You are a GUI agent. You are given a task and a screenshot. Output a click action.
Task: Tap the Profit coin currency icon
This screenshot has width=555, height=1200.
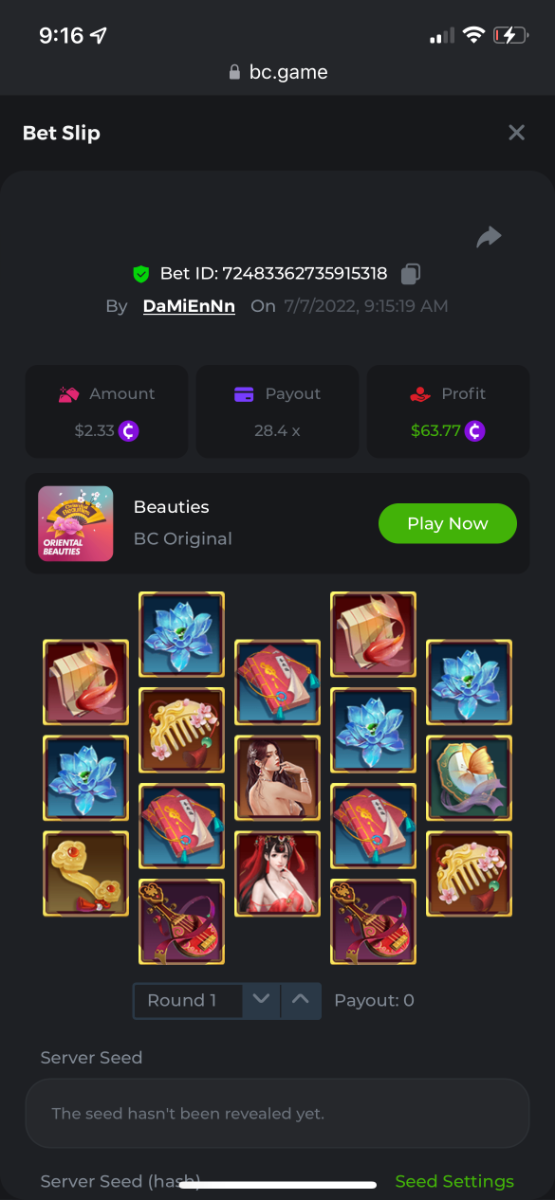pyautogui.click(x=475, y=431)
